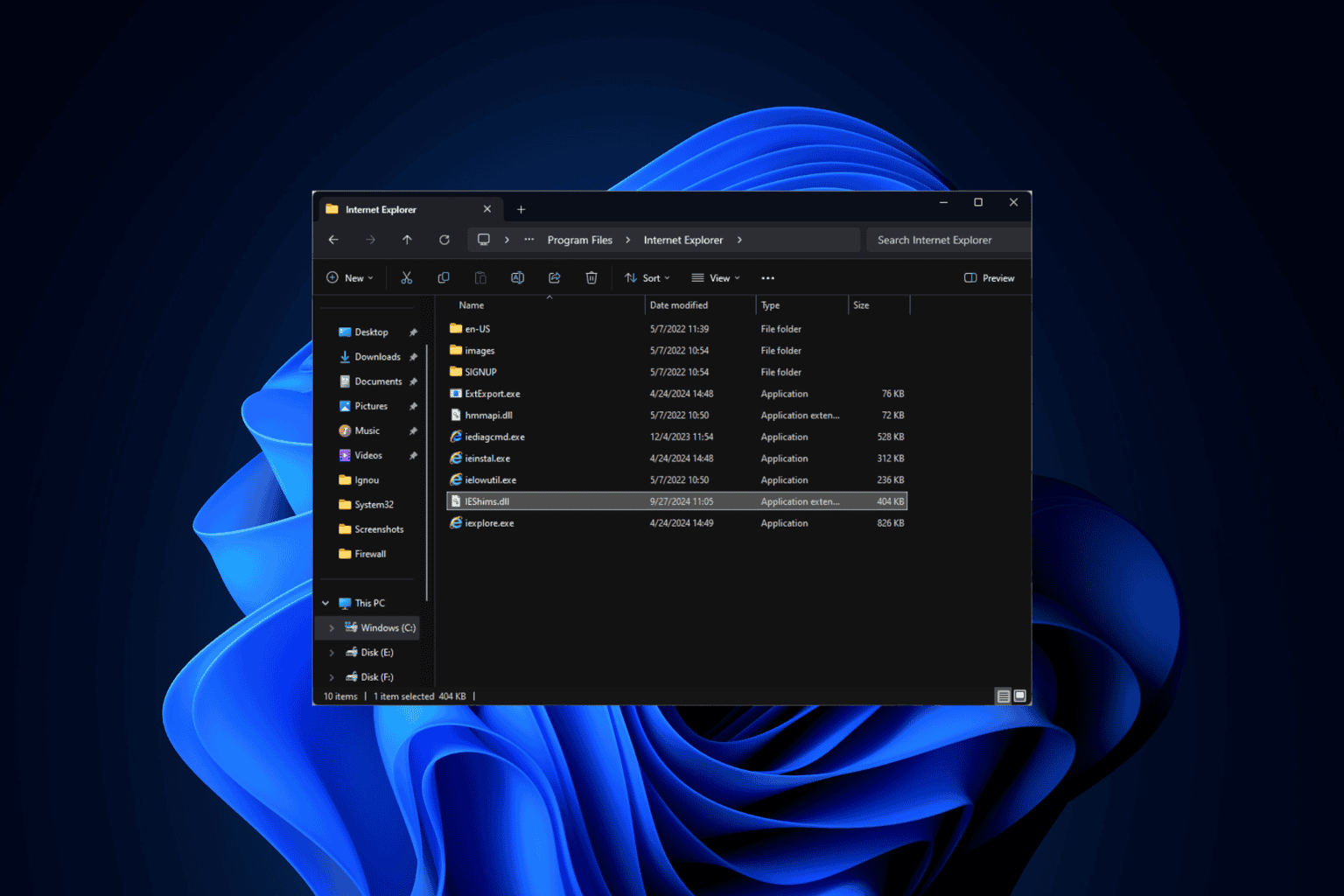1344x896 pixels.
Task: Add a new tab with plus button
Action: click(521, 209)
